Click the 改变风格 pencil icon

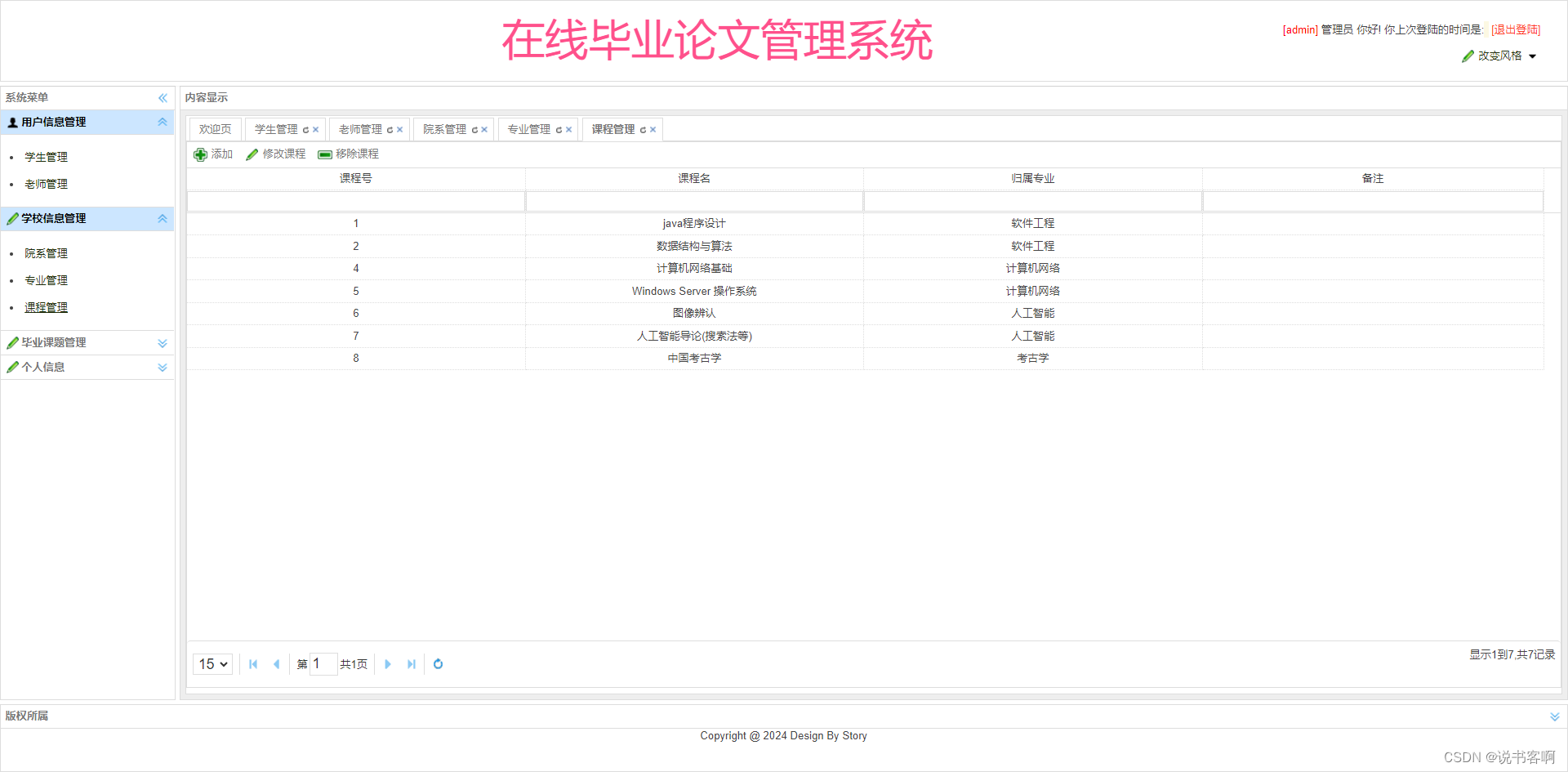click(1468, 56)
